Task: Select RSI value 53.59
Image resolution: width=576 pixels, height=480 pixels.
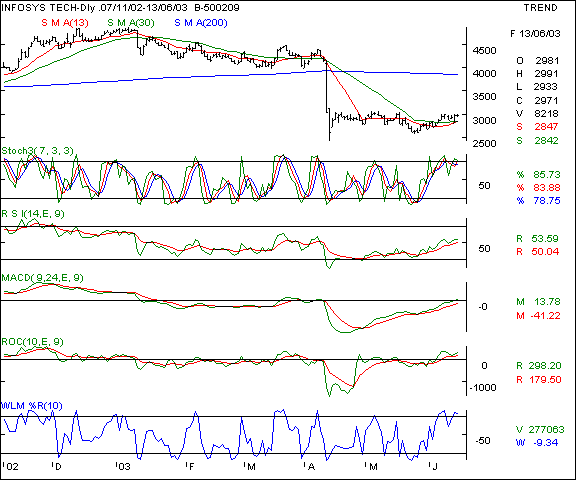Action: point(545,239)
